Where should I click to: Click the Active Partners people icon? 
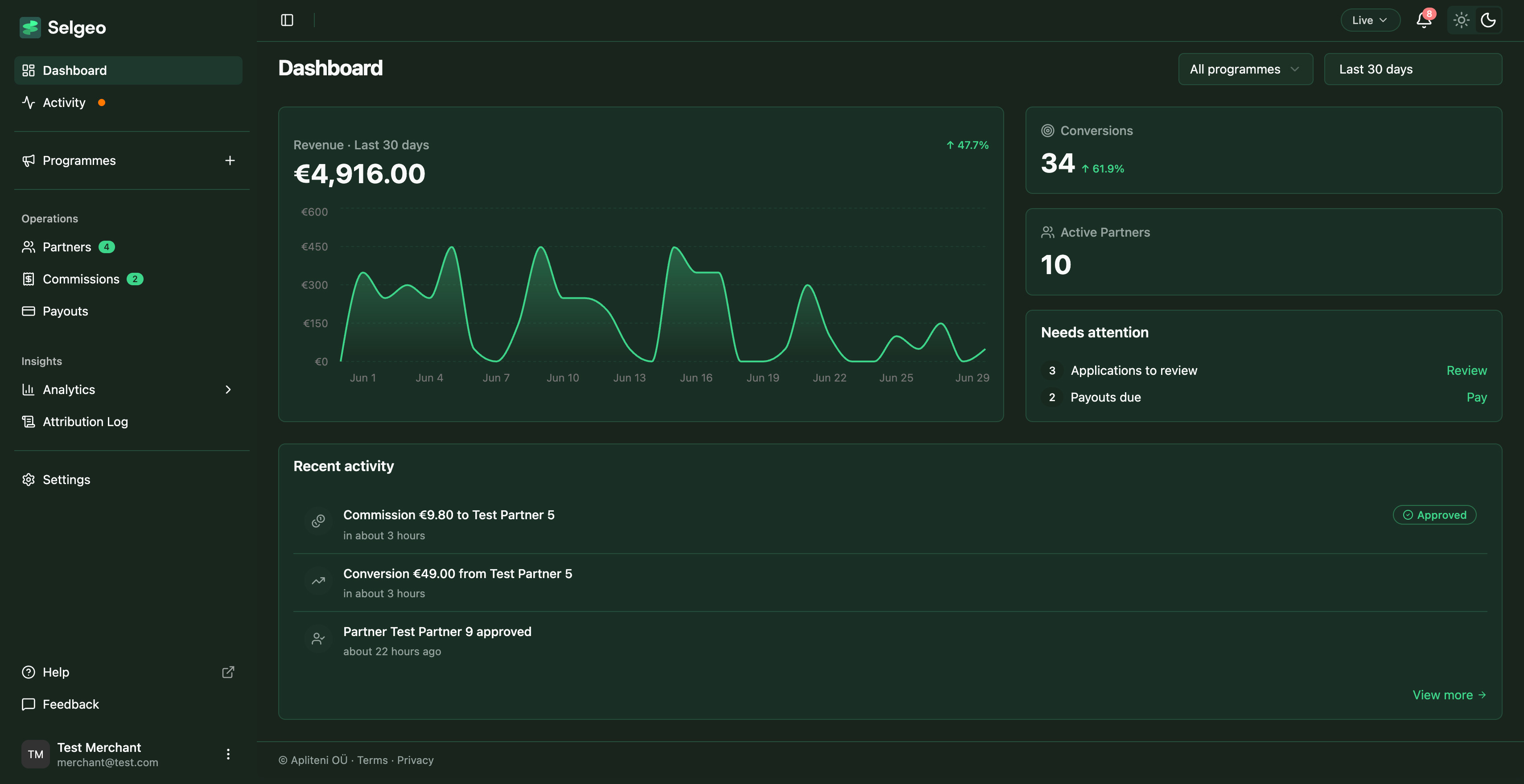click(x=1047, y=232)
